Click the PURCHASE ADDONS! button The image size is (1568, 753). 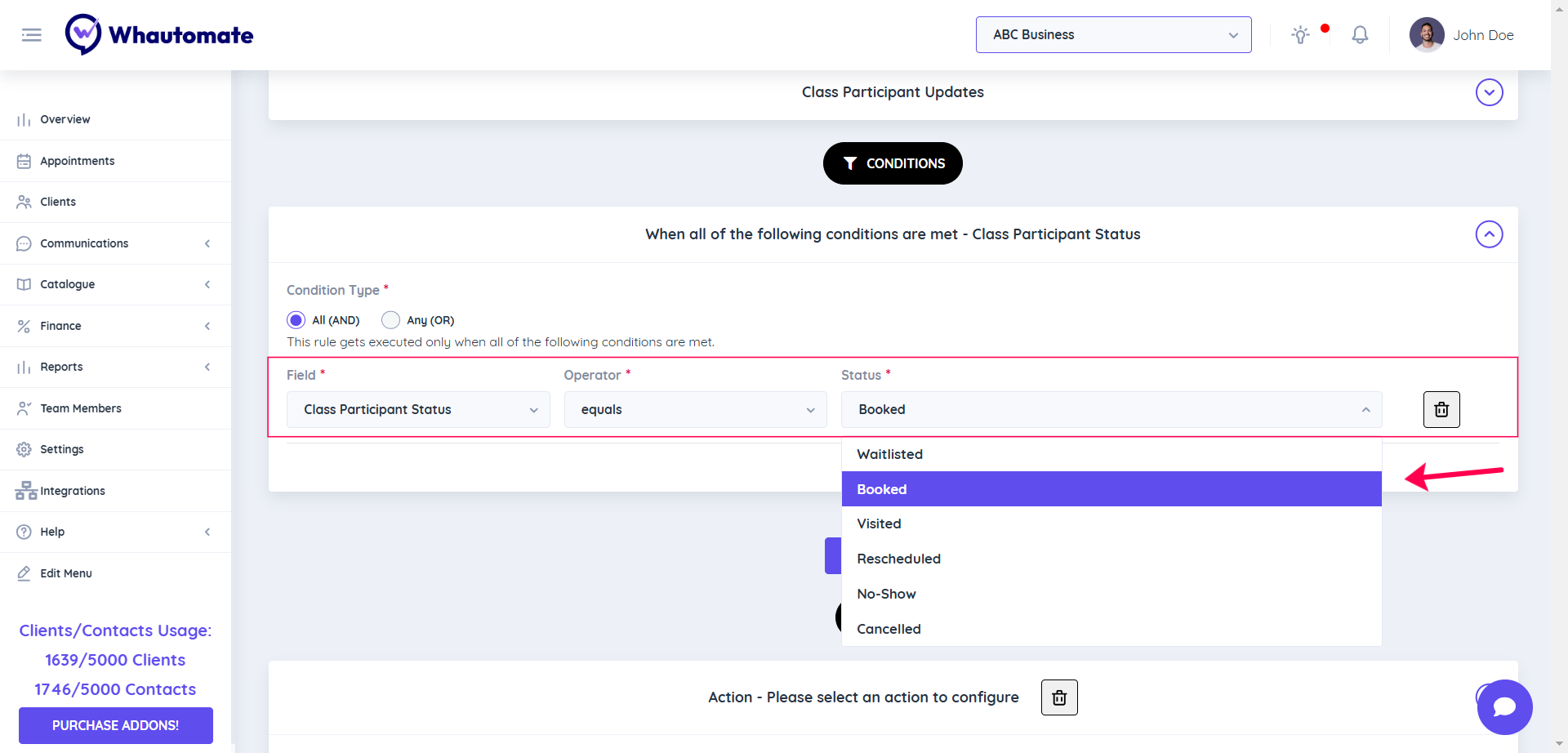tap(115, 725)
